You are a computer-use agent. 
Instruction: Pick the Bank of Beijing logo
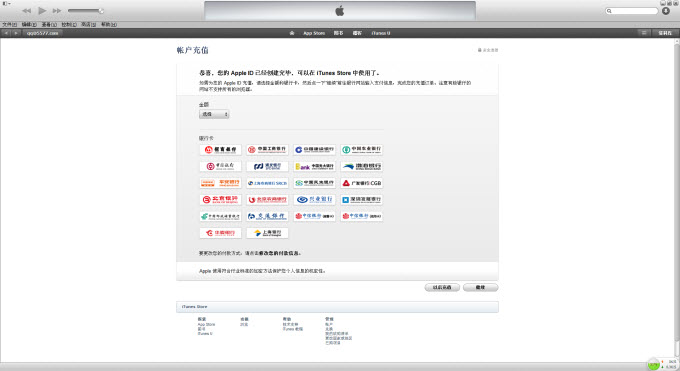coord(220,200)
